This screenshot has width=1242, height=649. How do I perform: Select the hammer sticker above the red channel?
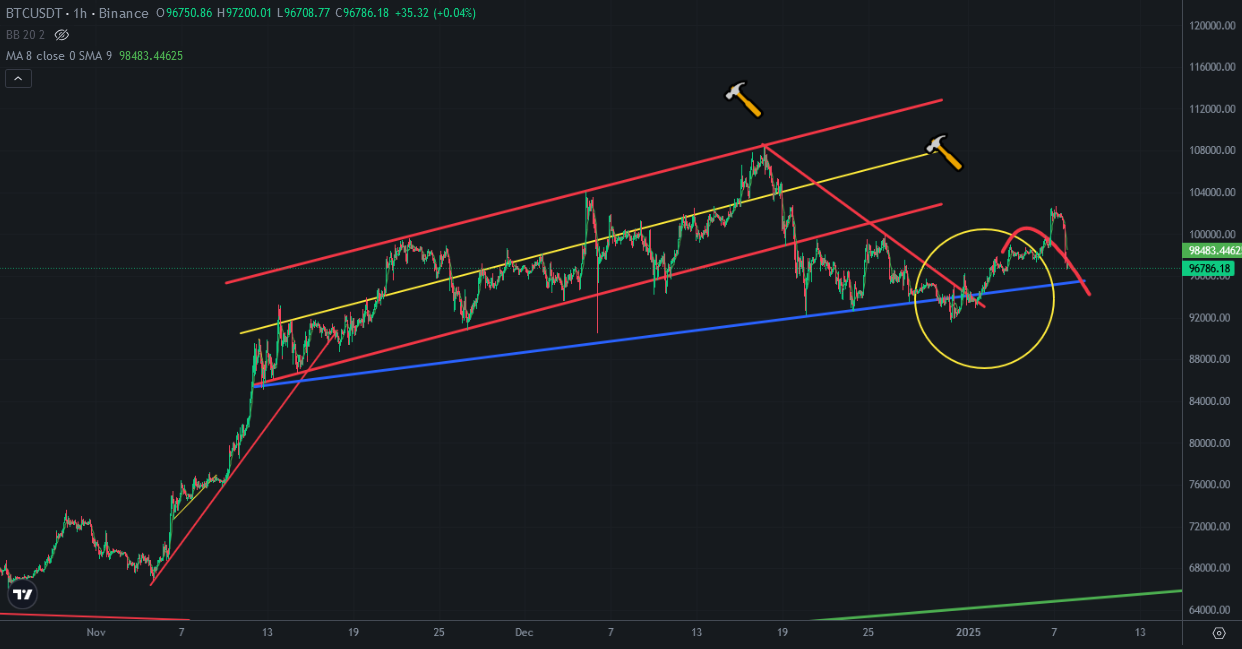pyautogui.click(x=743, y=99)
